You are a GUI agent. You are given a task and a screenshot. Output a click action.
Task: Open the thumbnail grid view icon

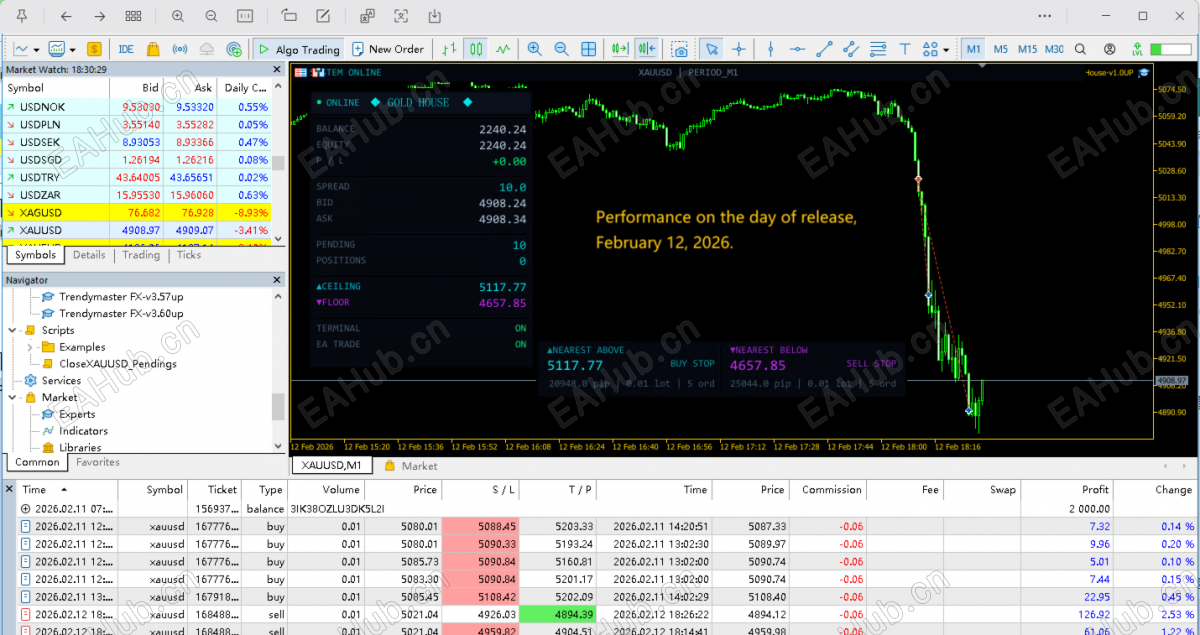pos(133,16)
